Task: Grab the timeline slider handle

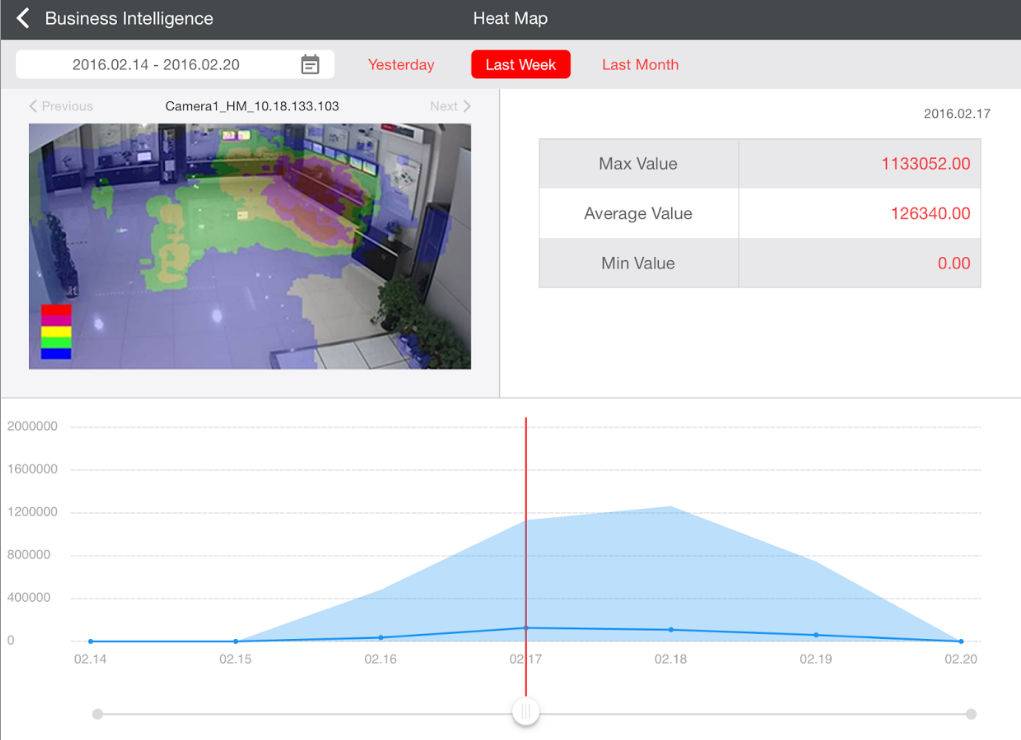Action: pyautogui.click(x=525, y=713)
